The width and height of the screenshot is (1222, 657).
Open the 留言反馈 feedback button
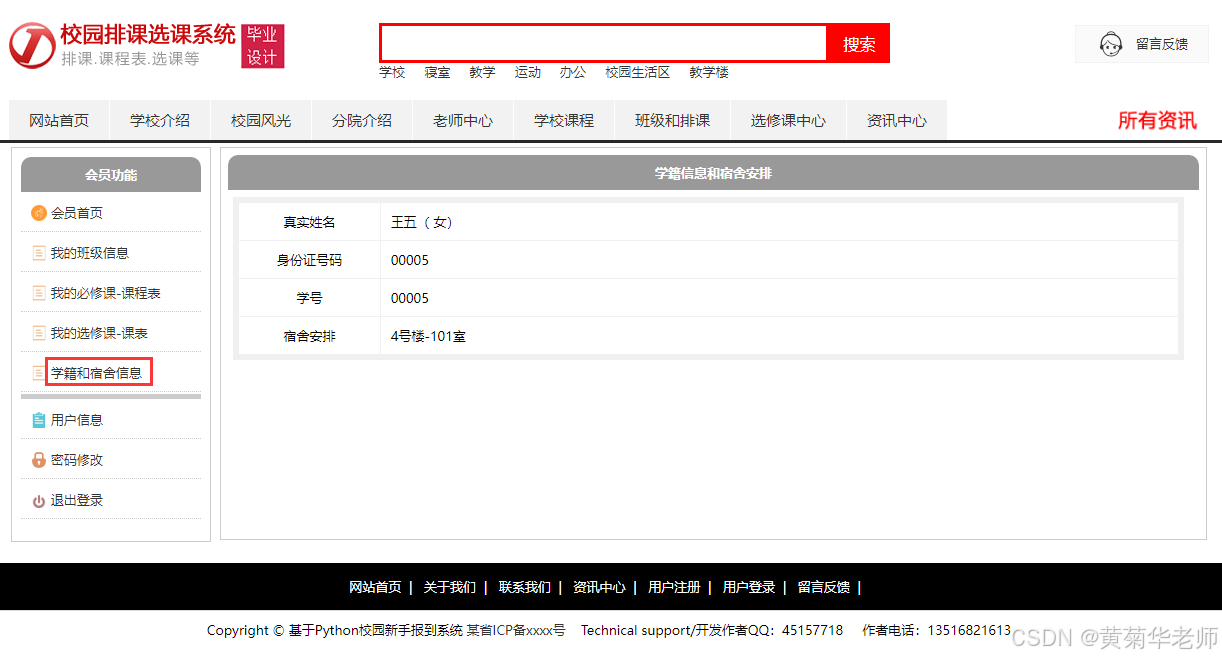(1142, 44)
